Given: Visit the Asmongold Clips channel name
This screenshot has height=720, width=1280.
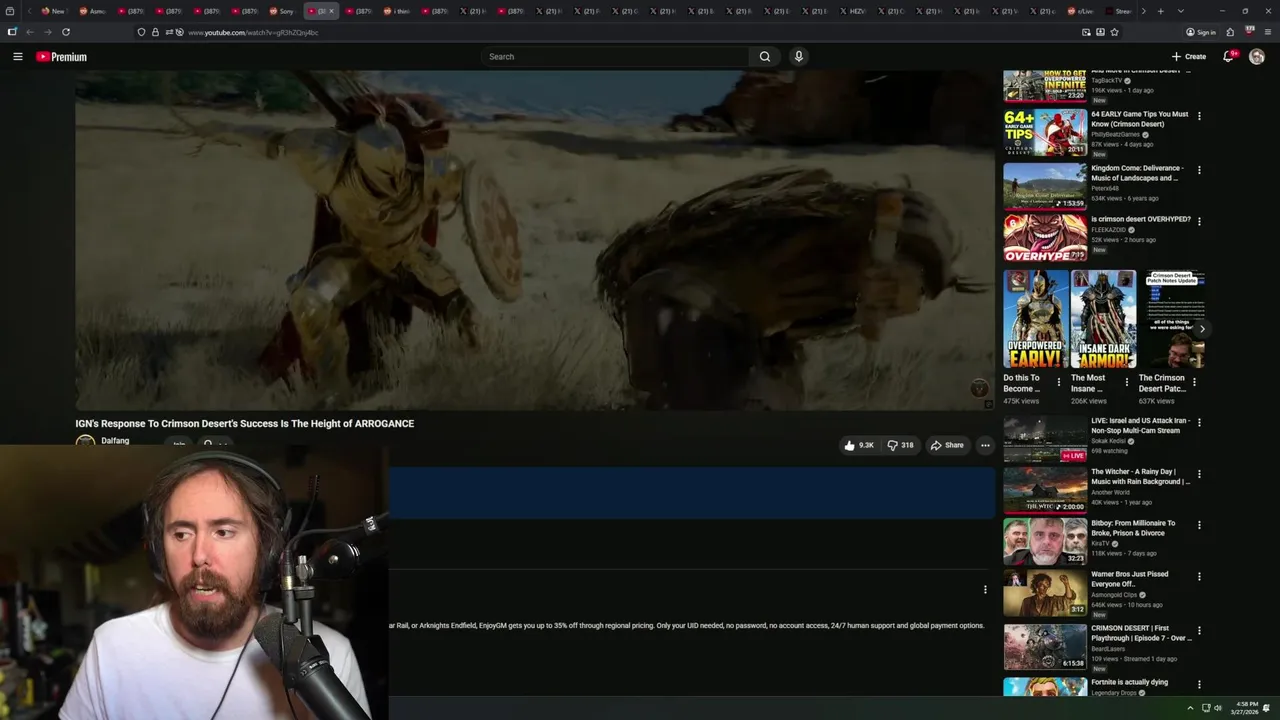Looking at the screenshot, I should point(1114,595).
